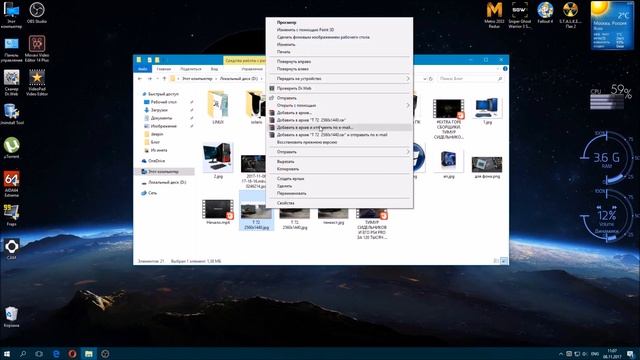Open Этот компьютер desktop icon

pyautogui.click(x=11, y=15)
